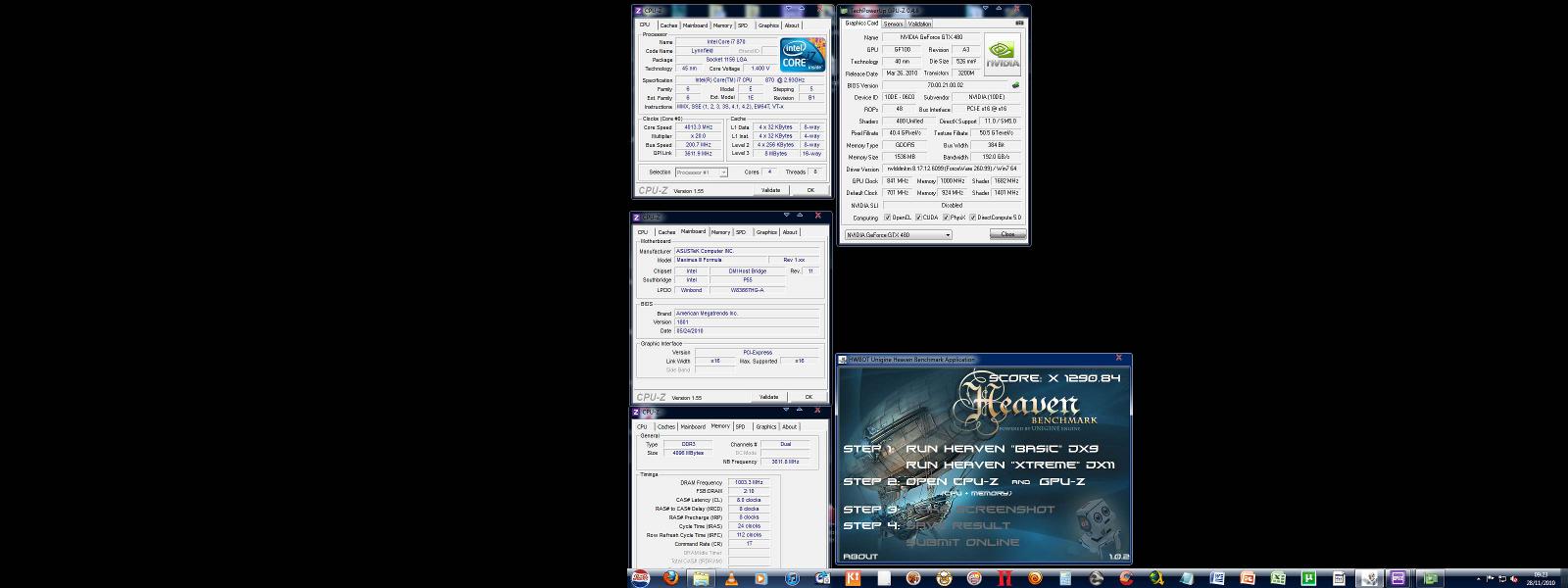Screen dimensions: 1568x588
Task: Open CPU tab in the Memory CPU-Z window
Action: [x=642, y=426]
